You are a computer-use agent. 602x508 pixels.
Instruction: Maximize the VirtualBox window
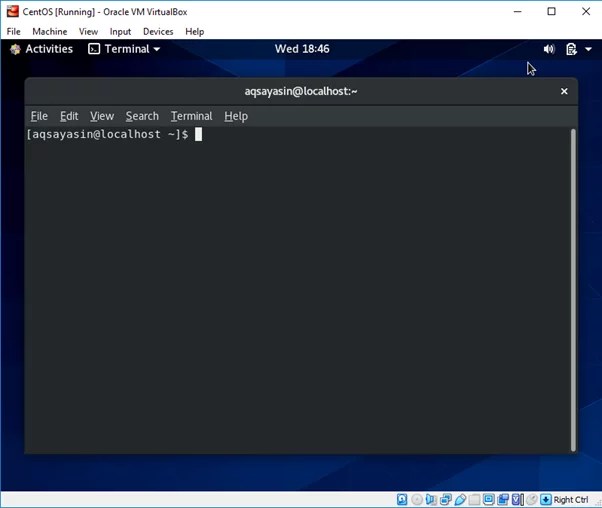(x=551, y=12)
